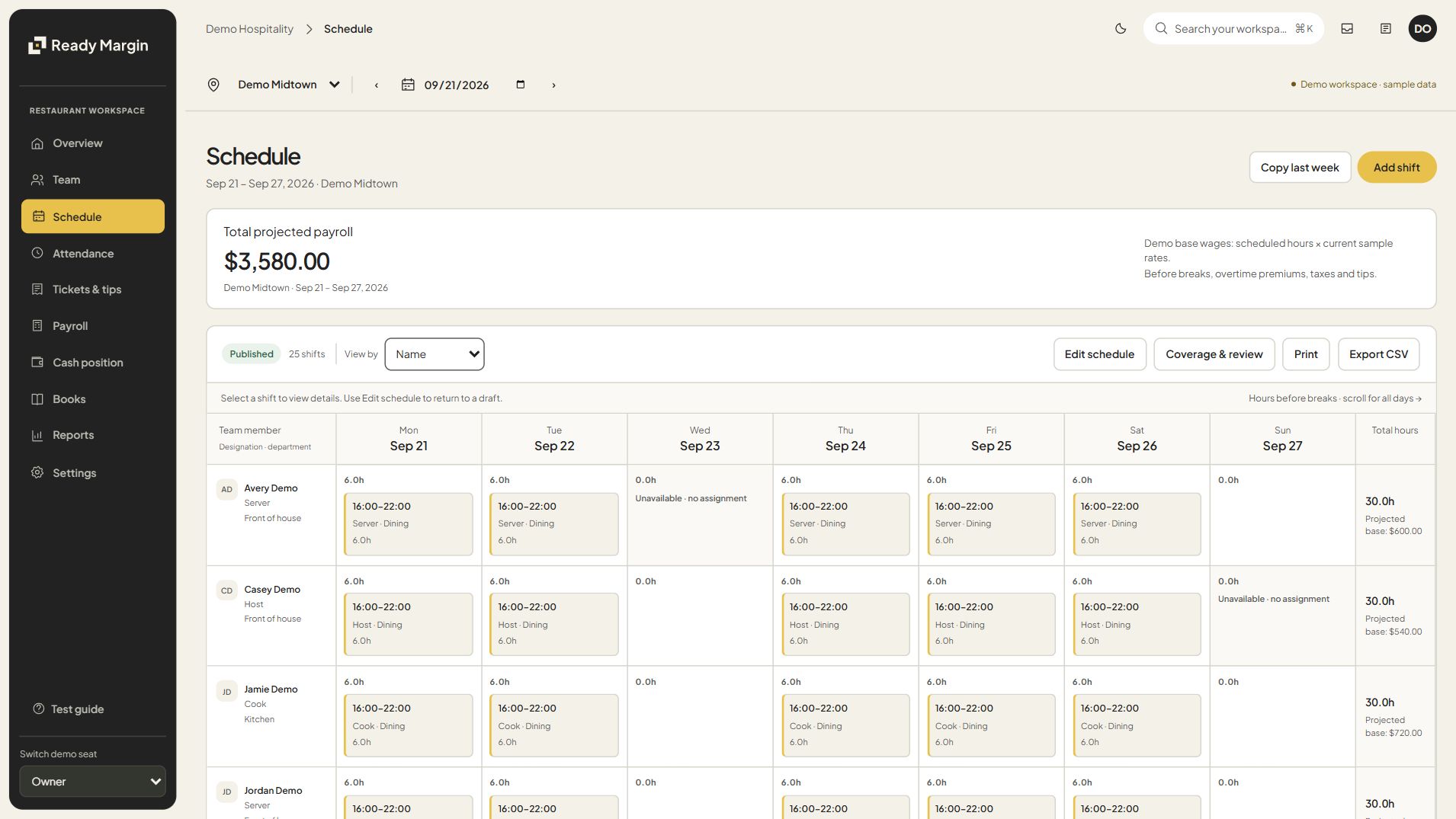The width and height of the screenshot is (1456, 819).
Task: Click Demo Hospitality breadcrumb link
Action: (249, 29)
